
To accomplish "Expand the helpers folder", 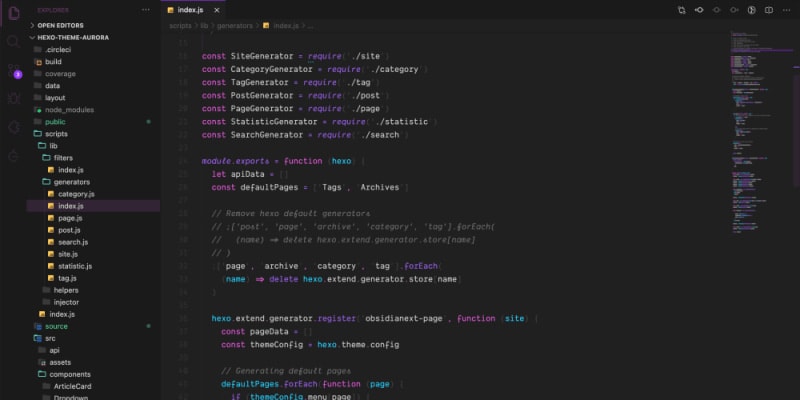I will [x=65, y=290].
